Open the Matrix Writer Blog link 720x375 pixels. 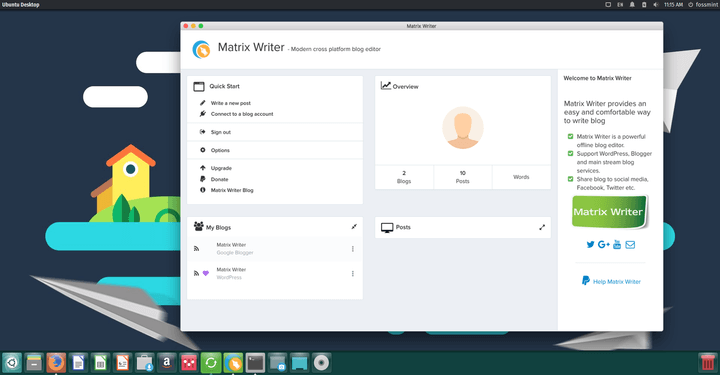click(232, 190)
